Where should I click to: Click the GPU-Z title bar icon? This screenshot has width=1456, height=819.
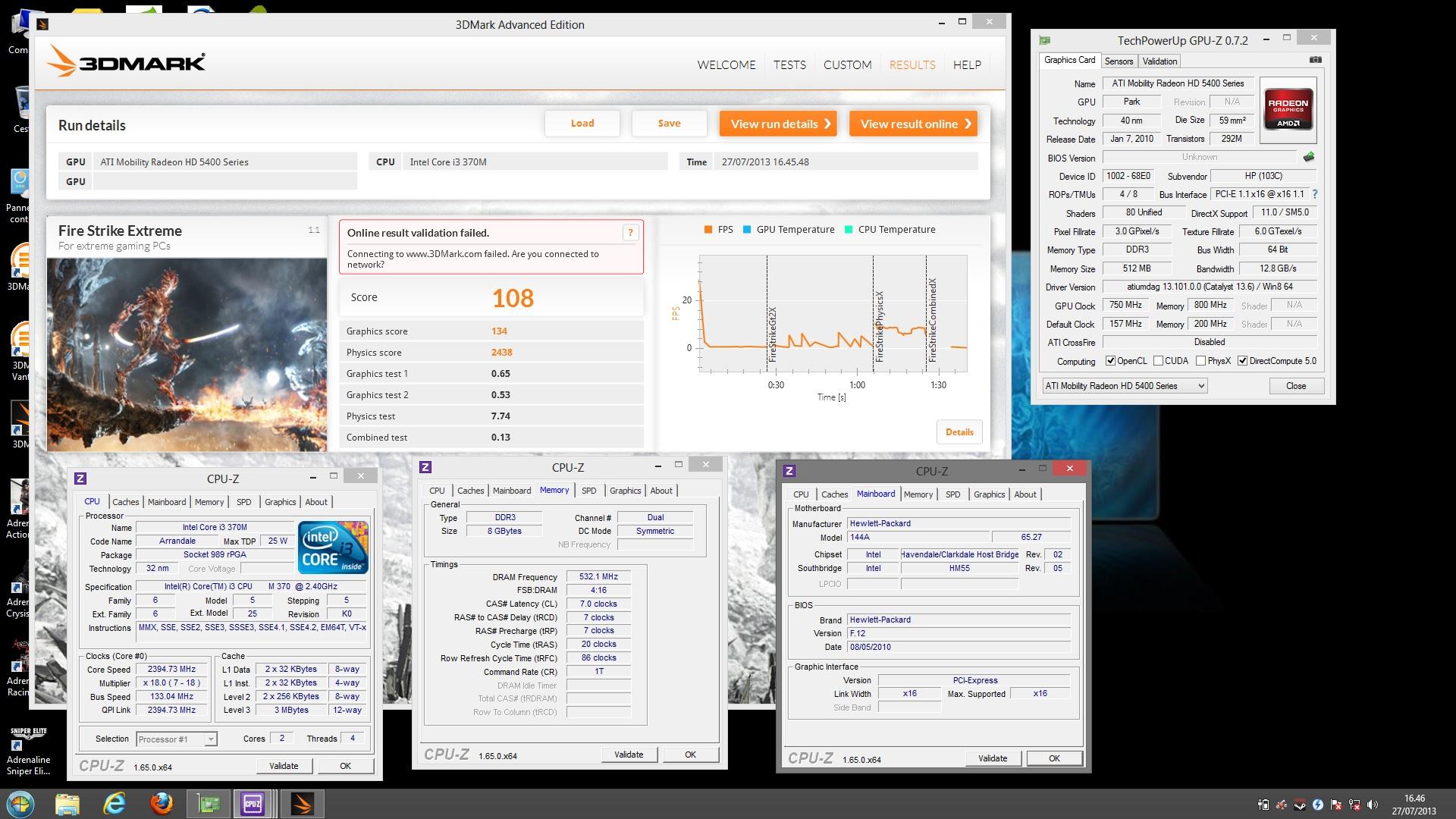[1045, 40]
